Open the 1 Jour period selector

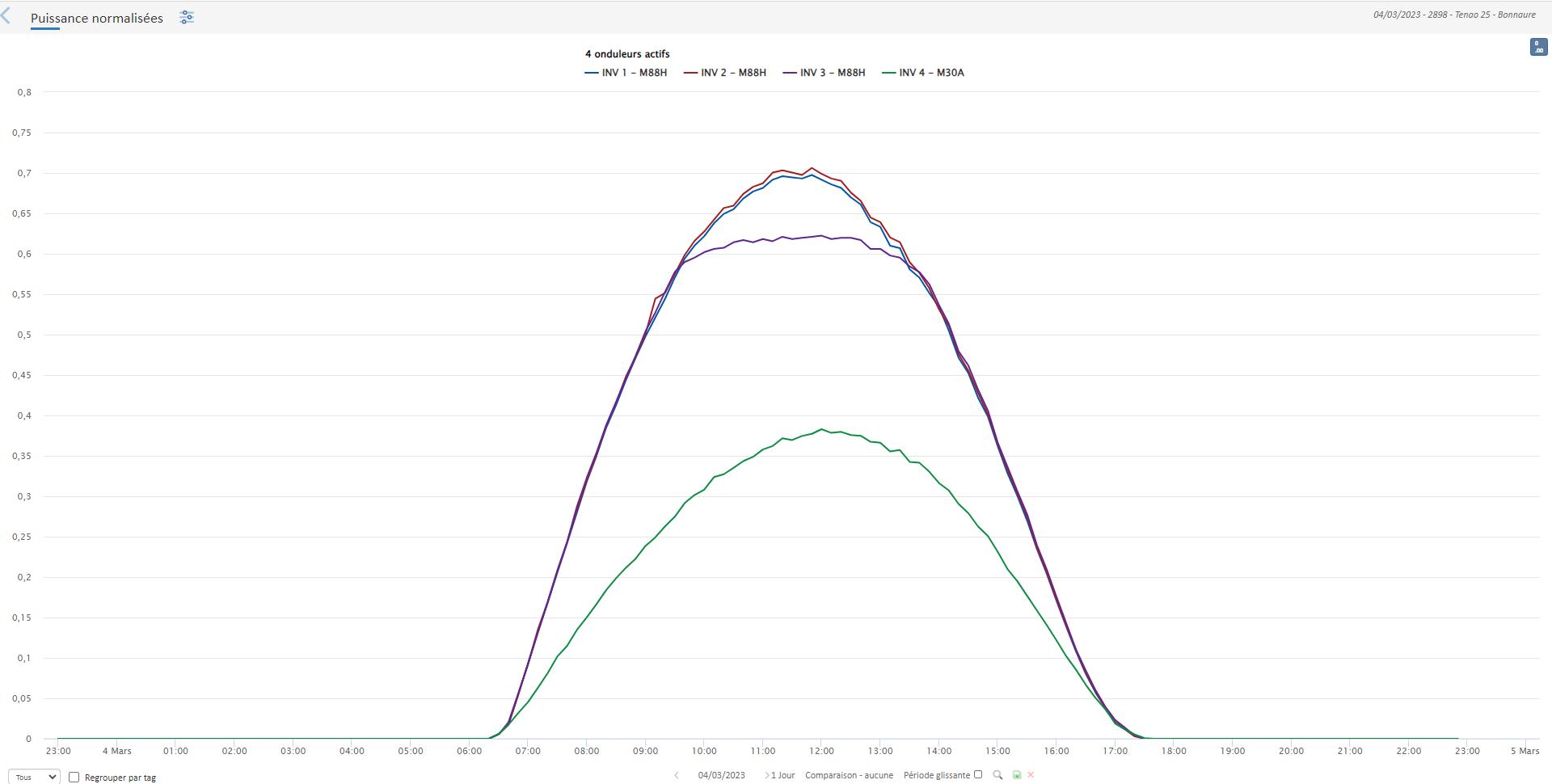(x=782, y=775)
